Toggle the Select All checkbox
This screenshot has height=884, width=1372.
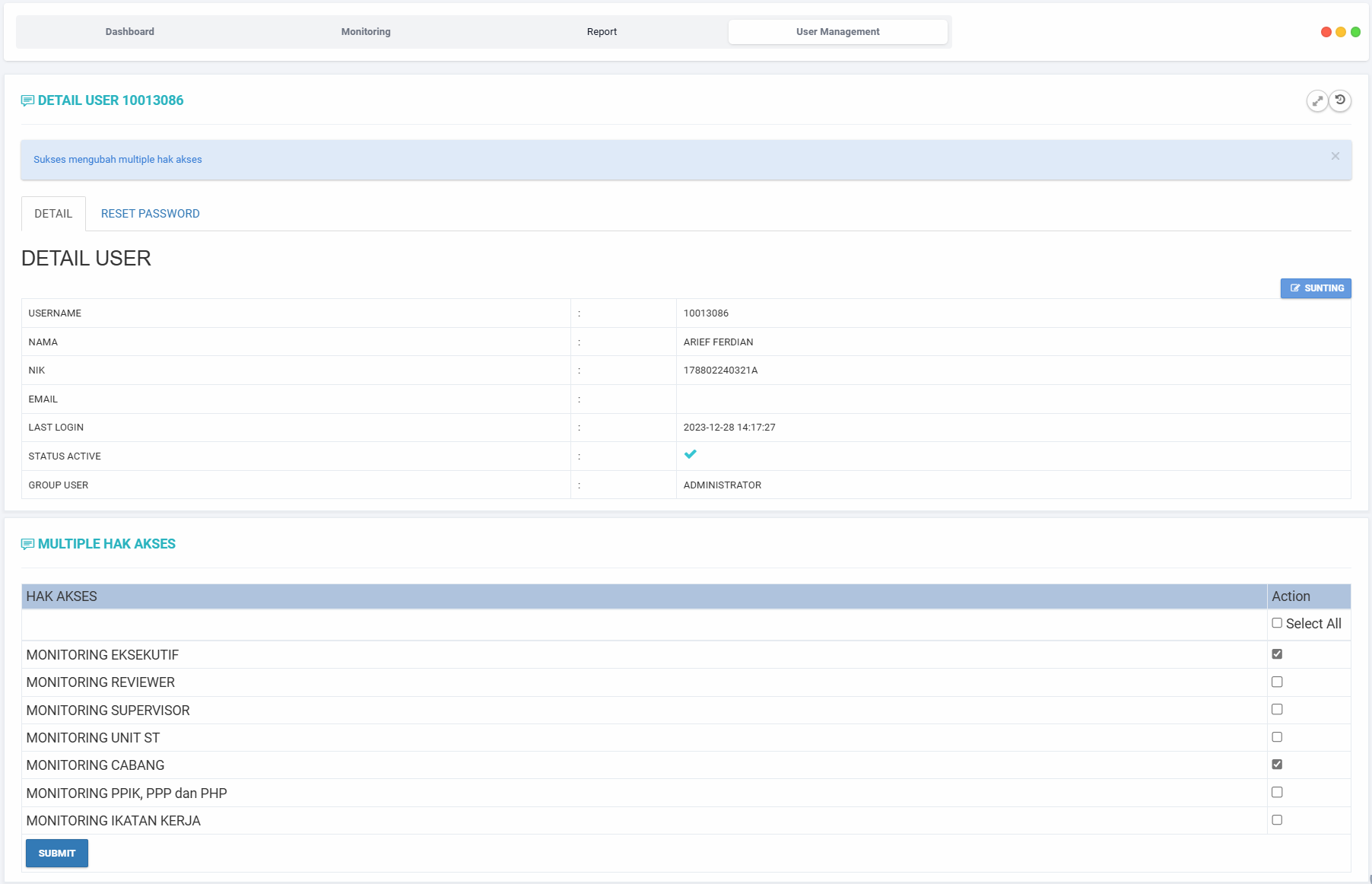pyautogui.click(x=1277, y=623)
